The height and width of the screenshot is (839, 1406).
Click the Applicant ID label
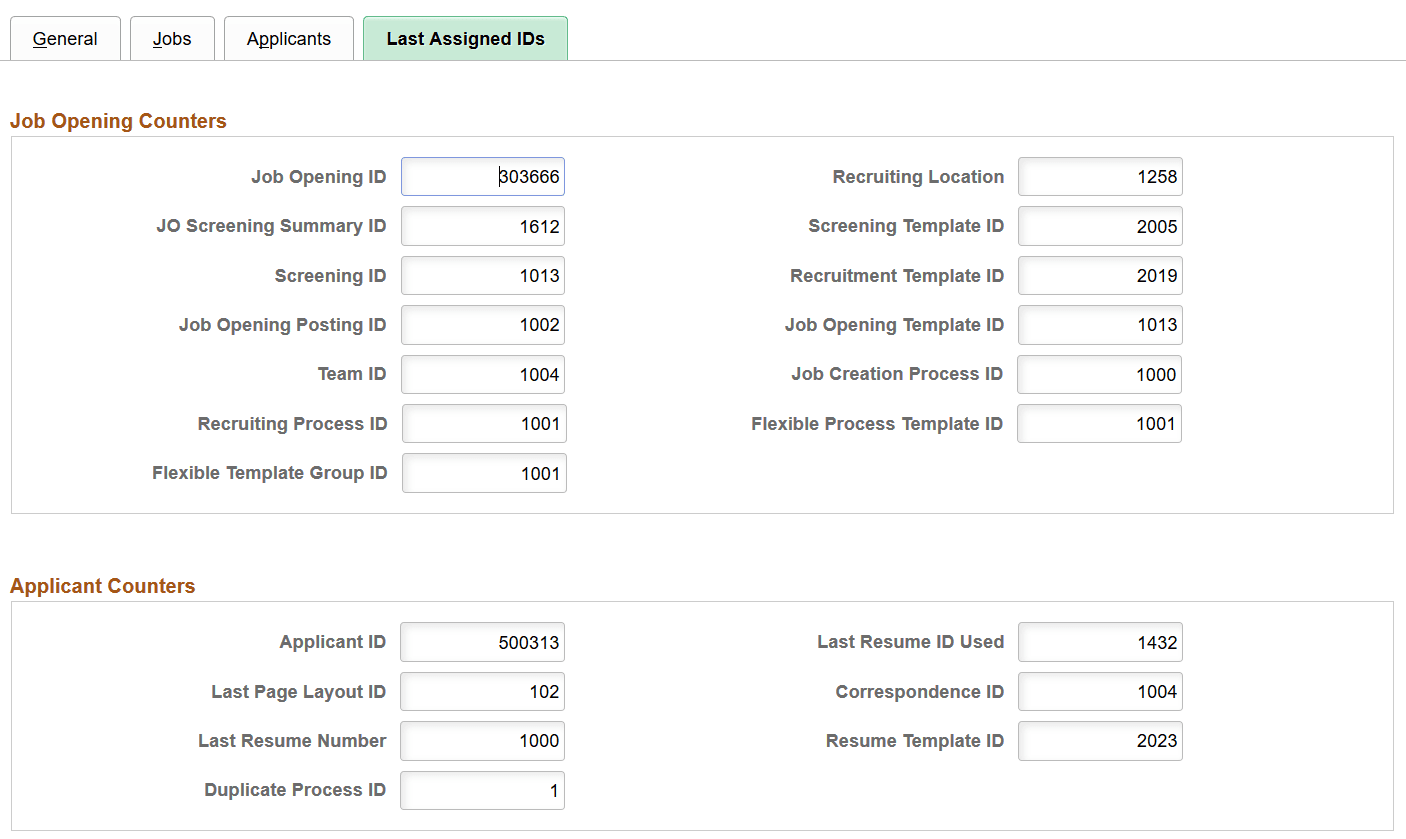(x=333, y=642)
